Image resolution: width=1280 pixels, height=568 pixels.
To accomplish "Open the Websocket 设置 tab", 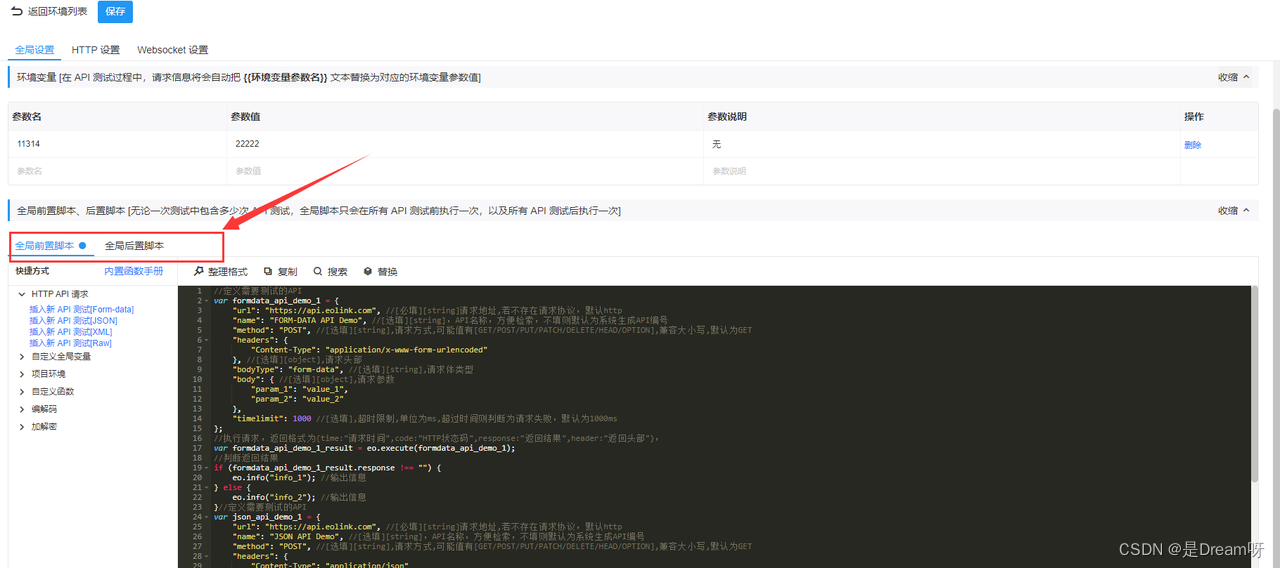I will tap(173, 50).
